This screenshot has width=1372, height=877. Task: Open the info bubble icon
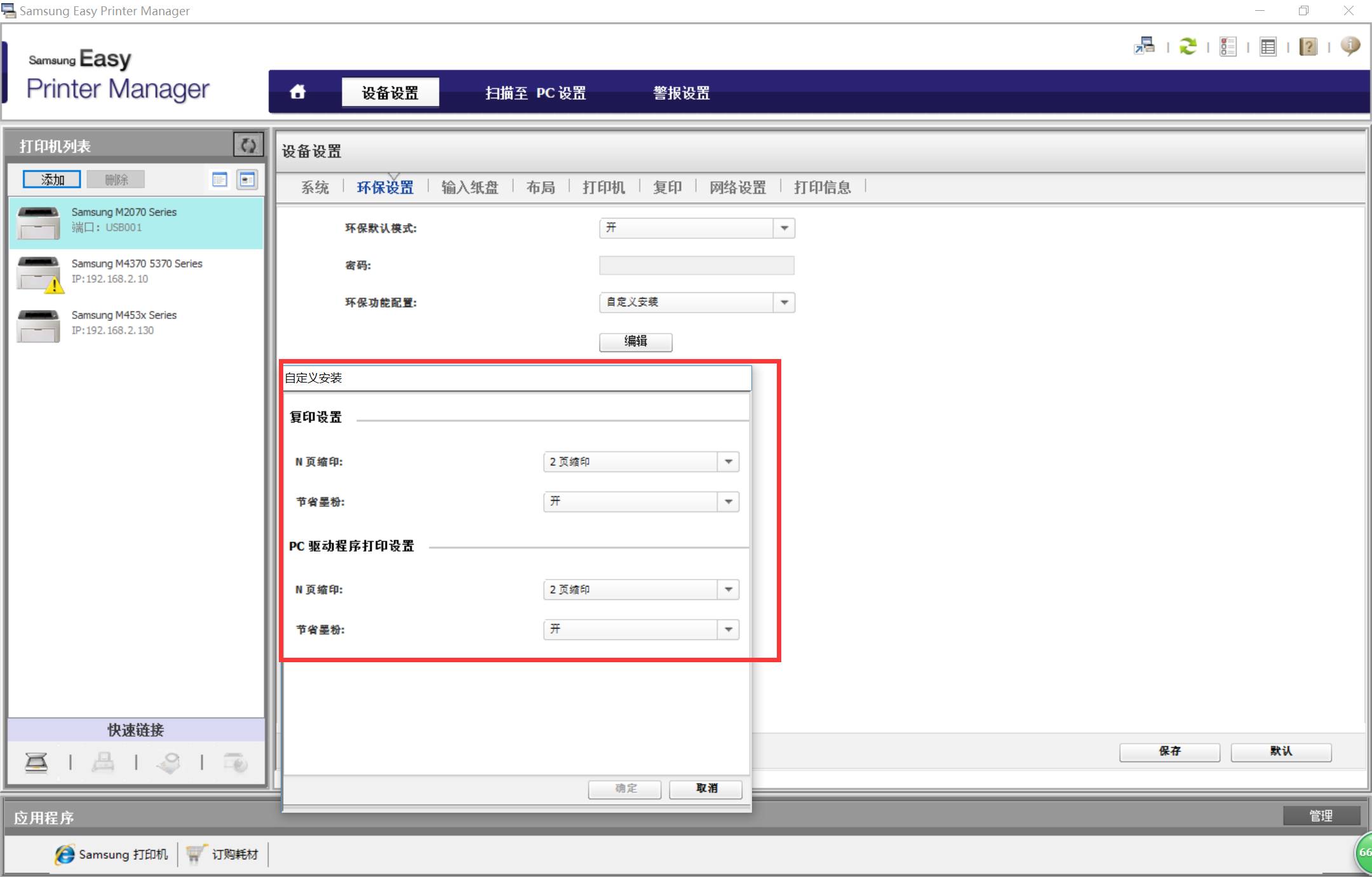coord(1350,46)
